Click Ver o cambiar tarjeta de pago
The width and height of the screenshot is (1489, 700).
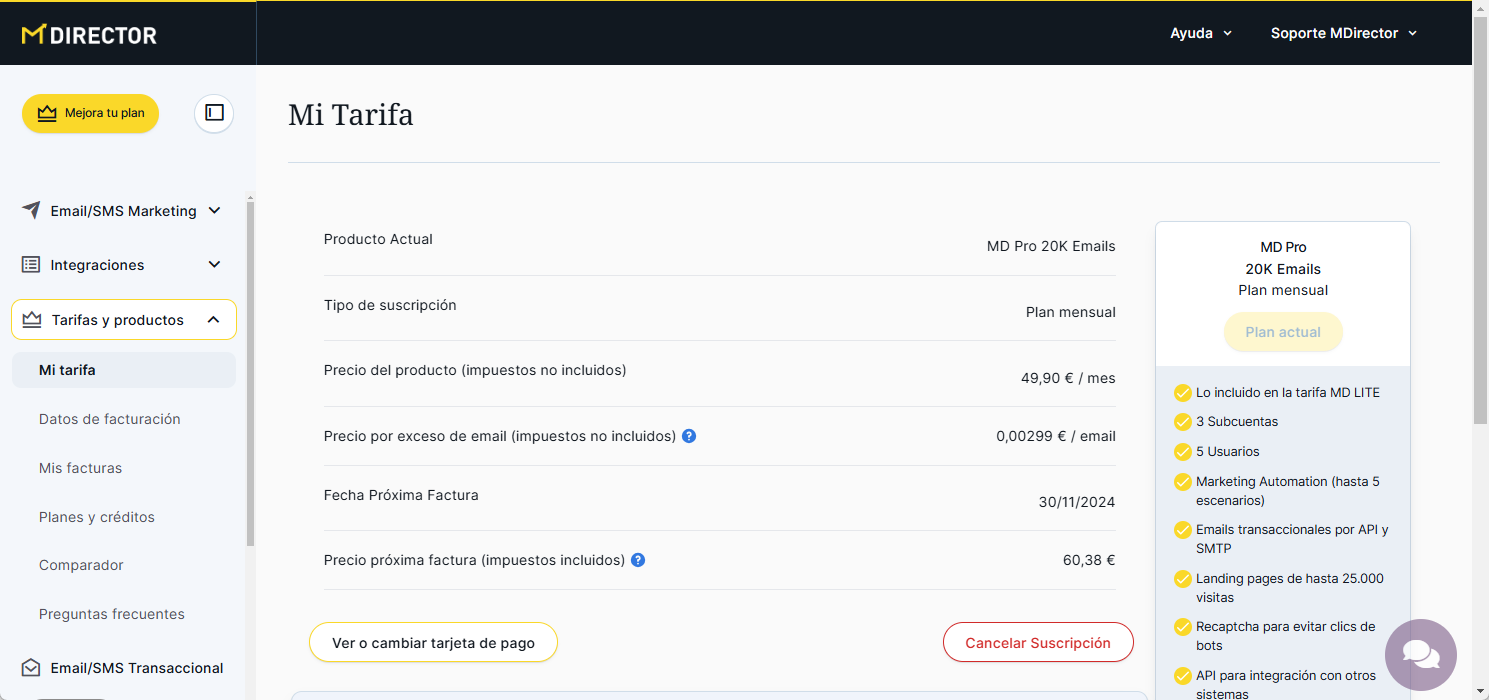[x=433, y=643]
